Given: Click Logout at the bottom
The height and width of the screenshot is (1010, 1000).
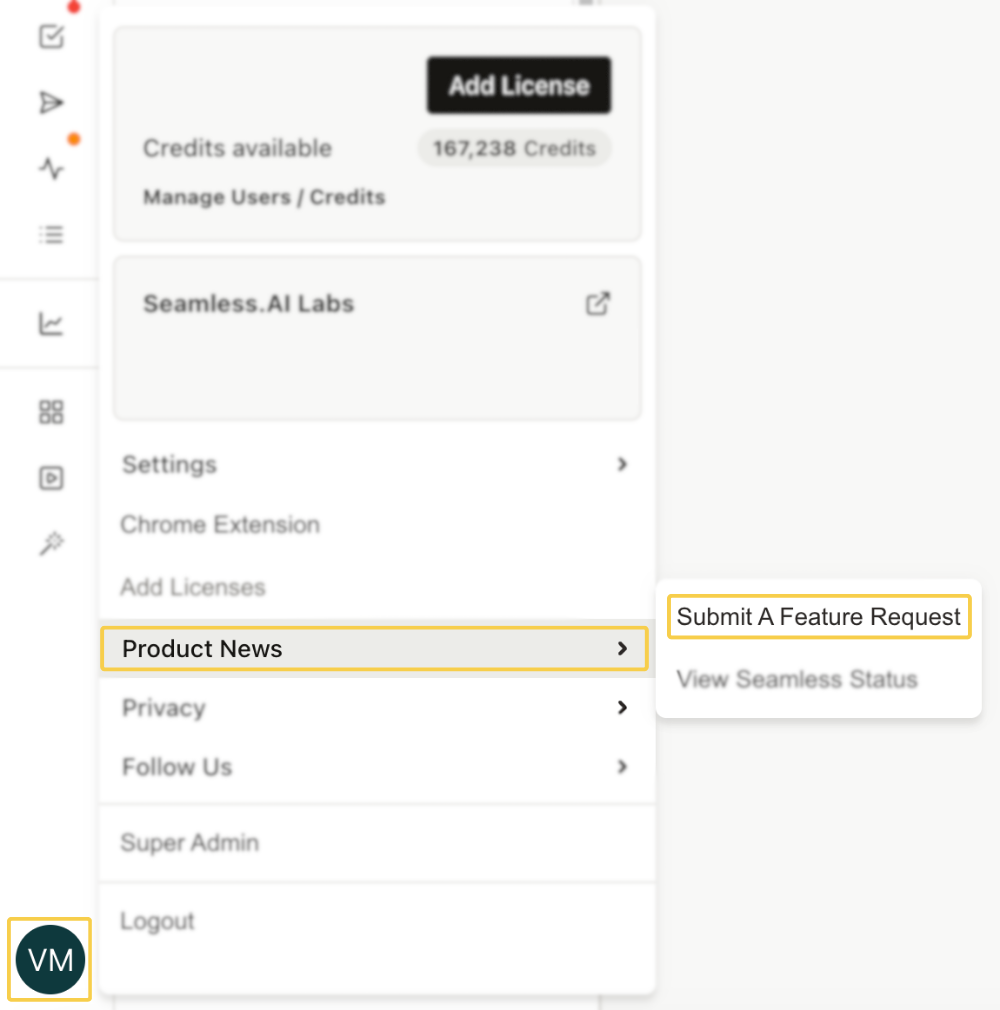Looking at the screenshot, I should (157, 921).
